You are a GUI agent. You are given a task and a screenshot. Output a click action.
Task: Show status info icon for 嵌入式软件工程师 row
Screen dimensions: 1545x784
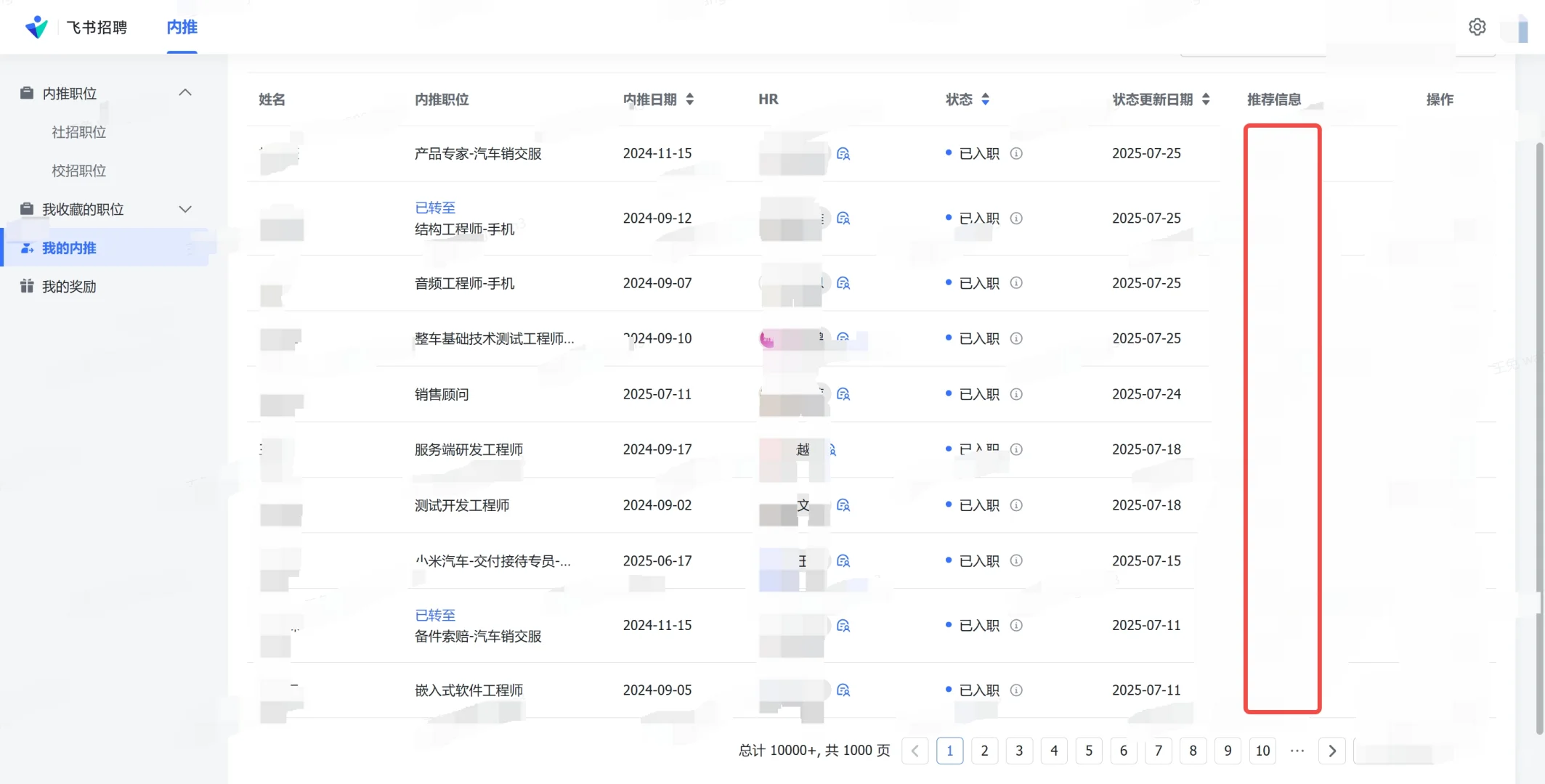1016,690
